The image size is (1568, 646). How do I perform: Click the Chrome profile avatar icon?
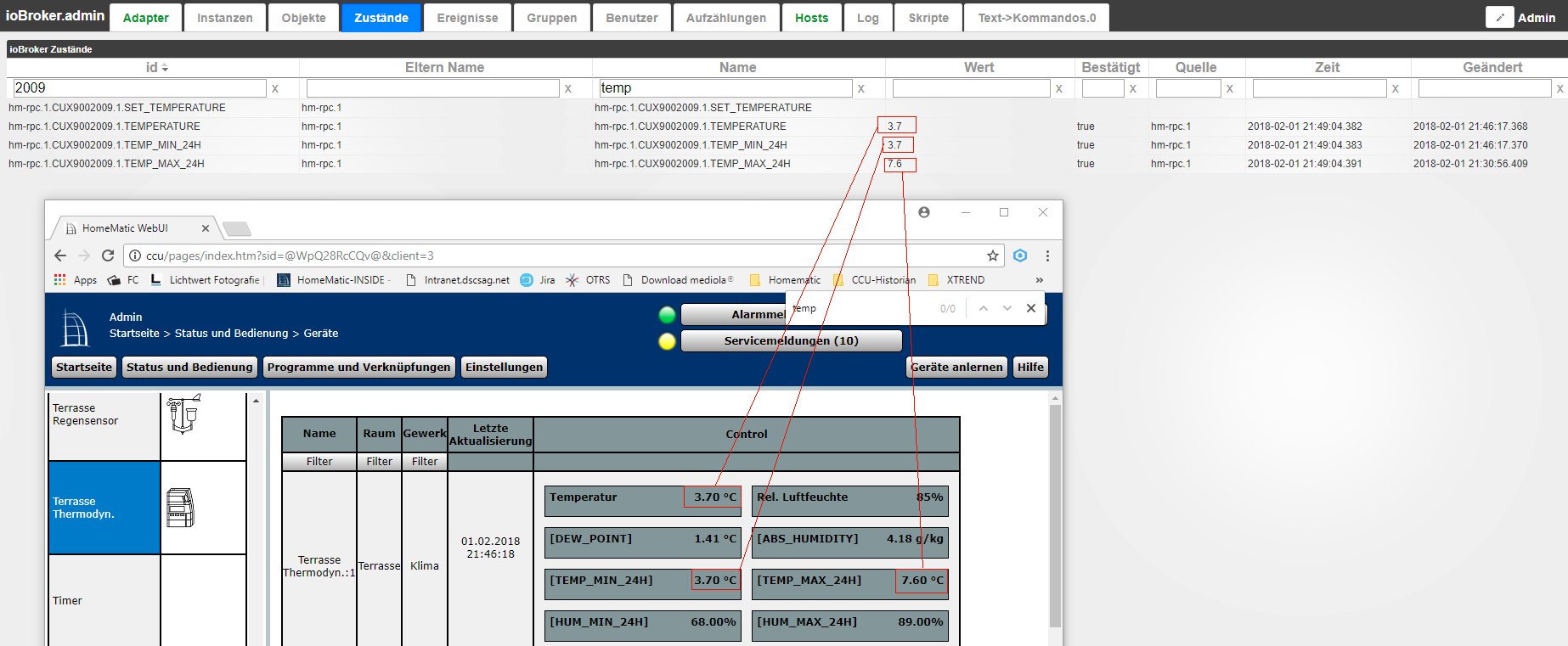coord(924,212)
